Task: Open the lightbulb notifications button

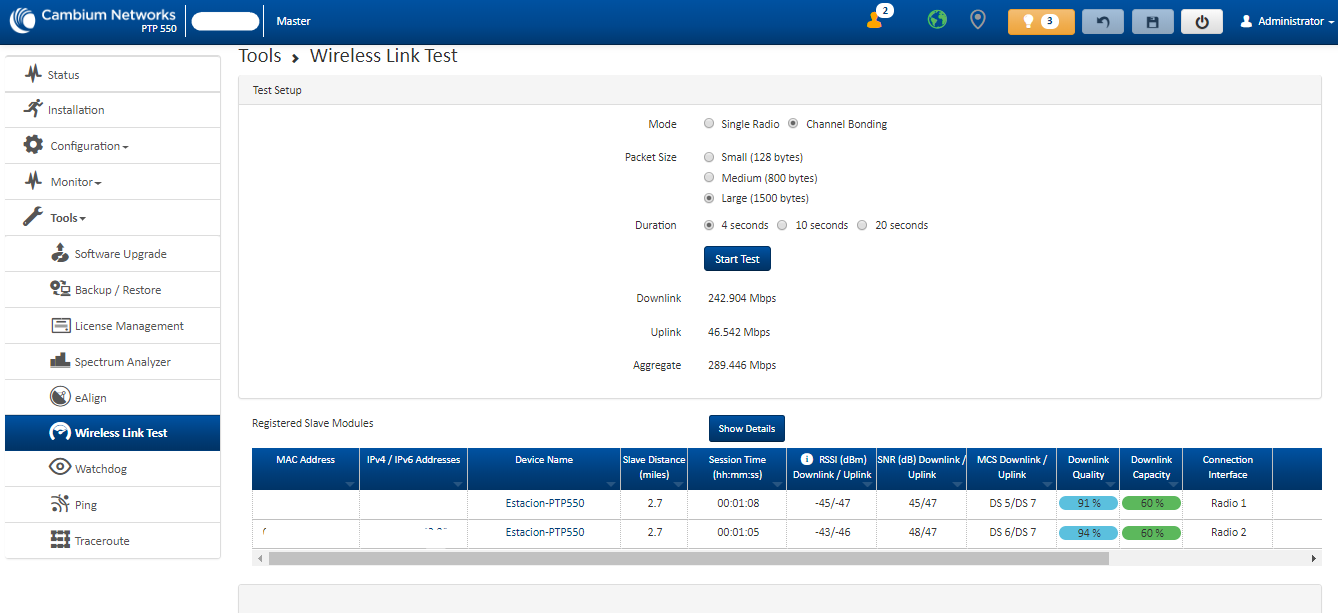Action: click(1041, 21)
